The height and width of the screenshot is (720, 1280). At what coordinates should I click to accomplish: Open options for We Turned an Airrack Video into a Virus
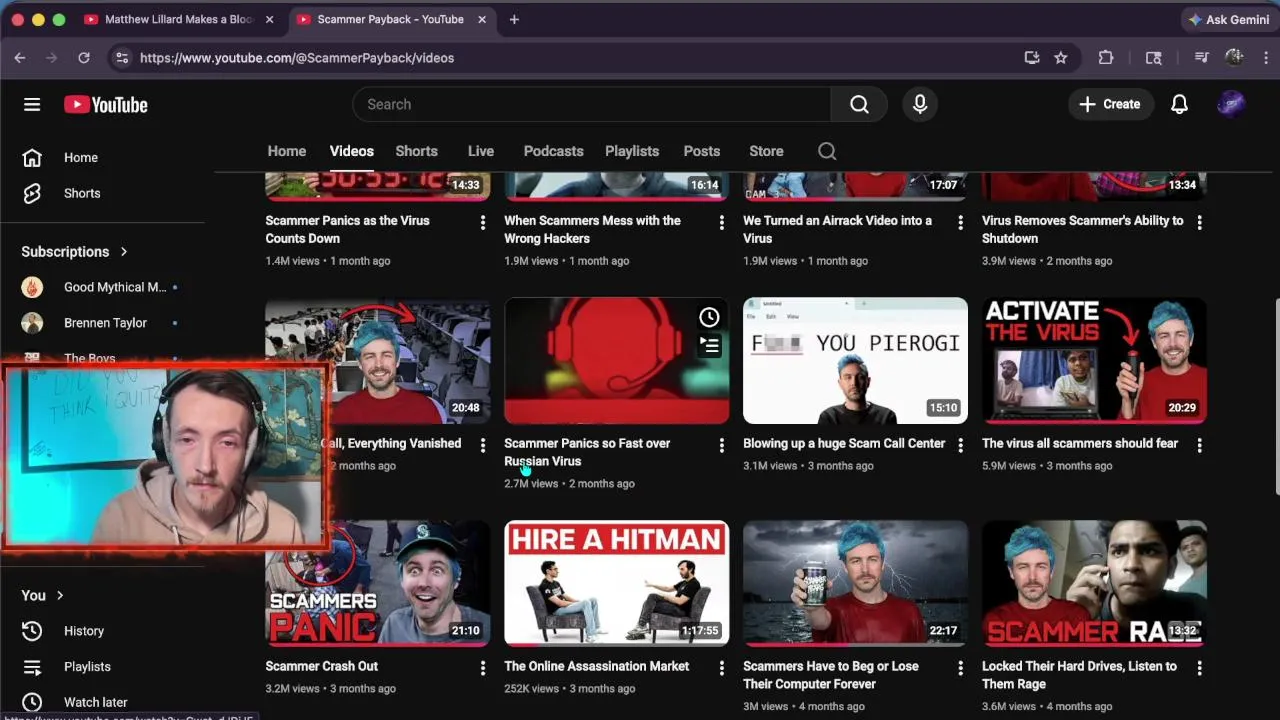click(961, 222)
